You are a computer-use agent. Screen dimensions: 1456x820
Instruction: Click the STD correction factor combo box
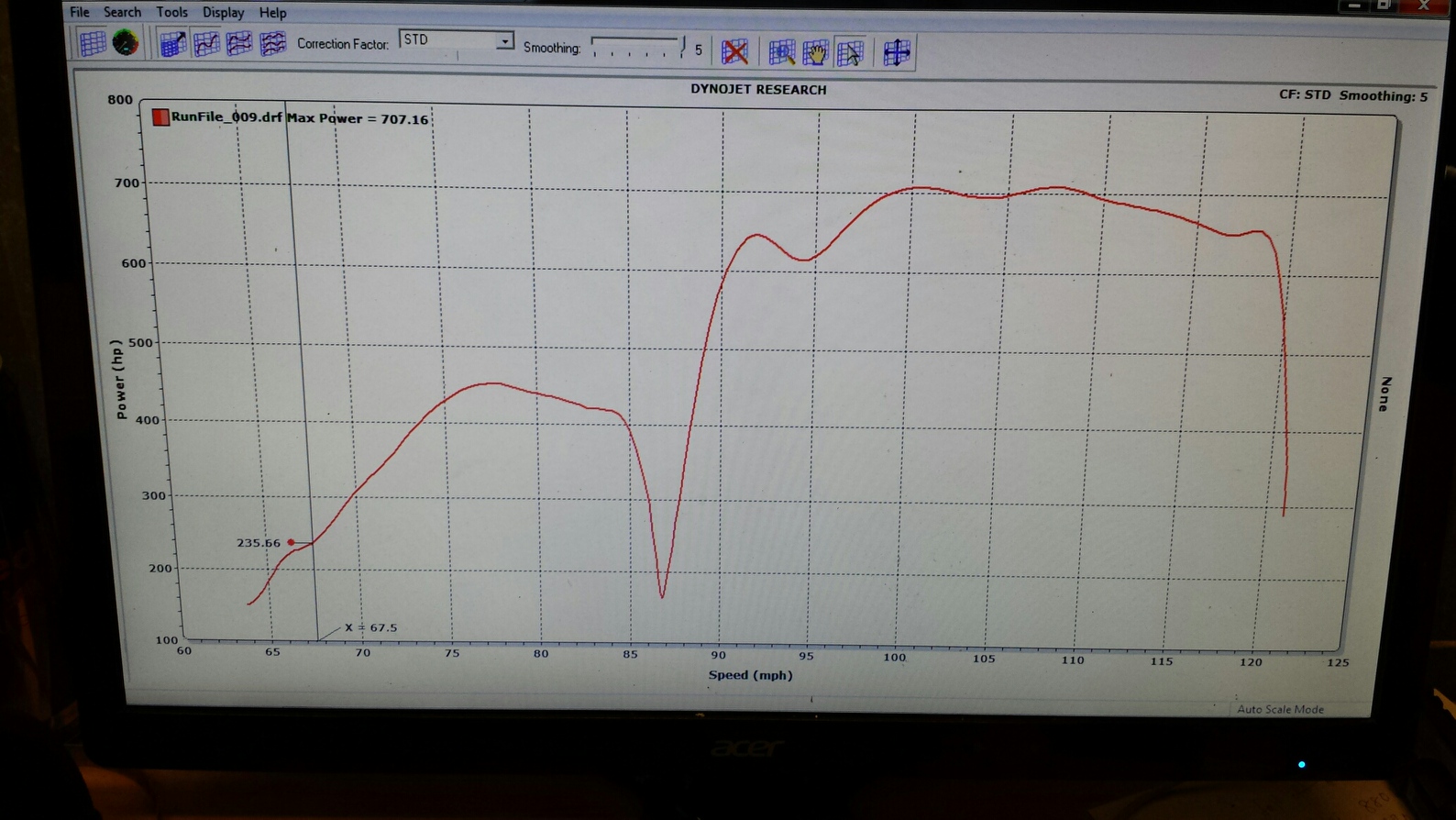coord(447,40)
